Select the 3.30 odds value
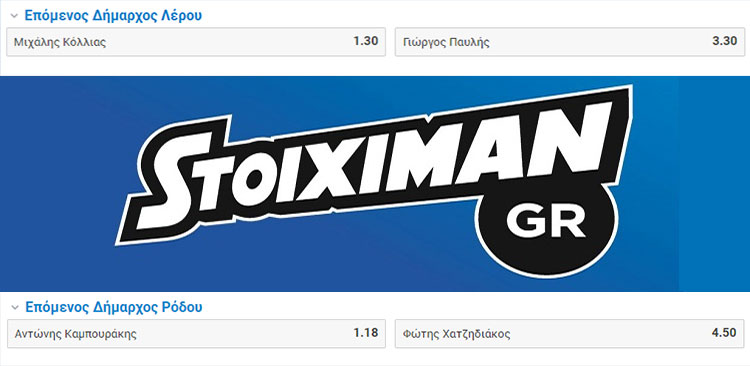The height and width of the screenshot is (366, 750). pyautogui.click(x=724, y=41)
